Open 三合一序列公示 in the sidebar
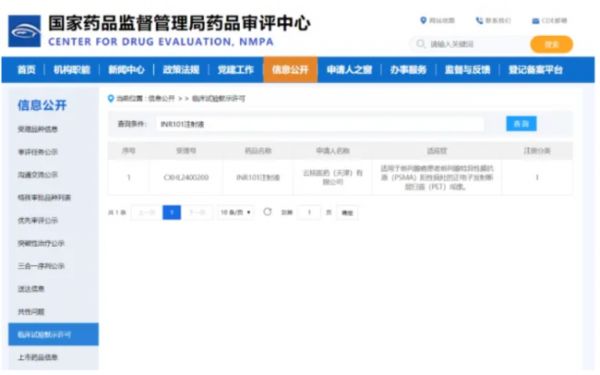Image resolution: width=600 pixels, height=375 pixels. pos(41,266)
